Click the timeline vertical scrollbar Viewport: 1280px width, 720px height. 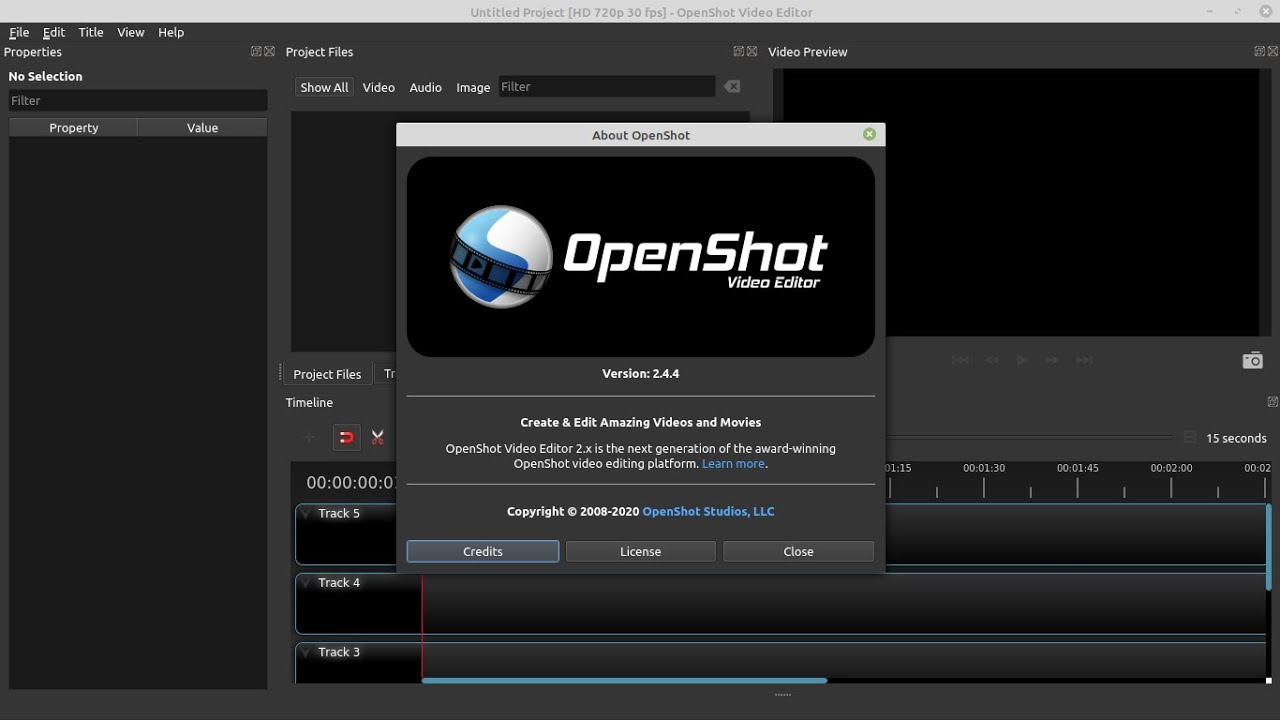[1269, 547]
